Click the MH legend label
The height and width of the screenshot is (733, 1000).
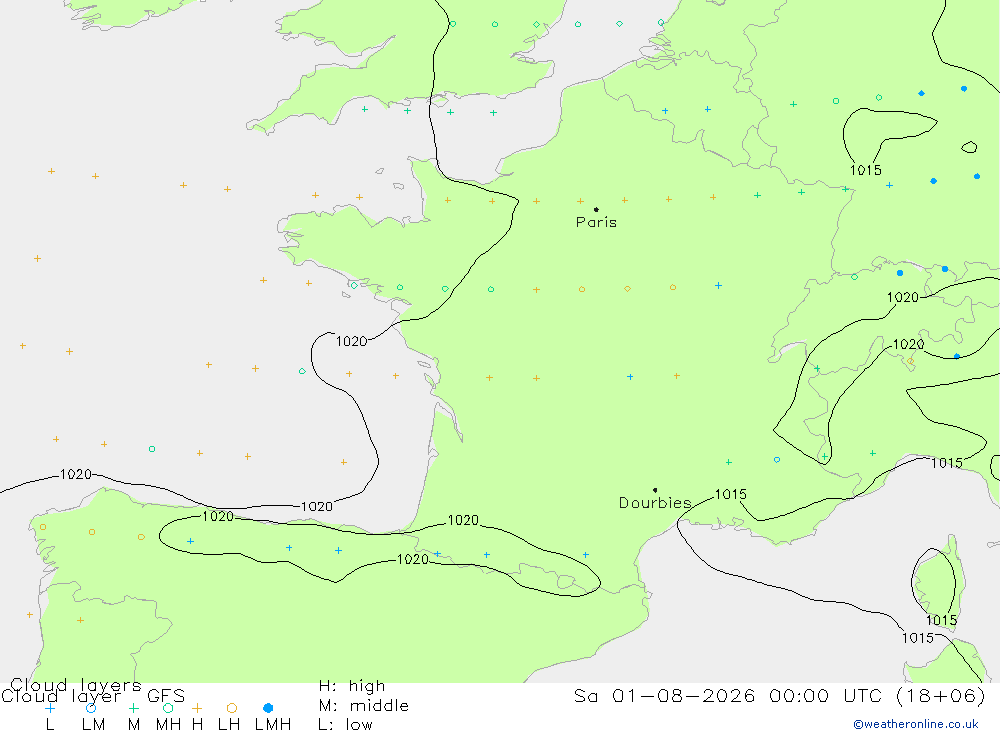pos(168,725)
